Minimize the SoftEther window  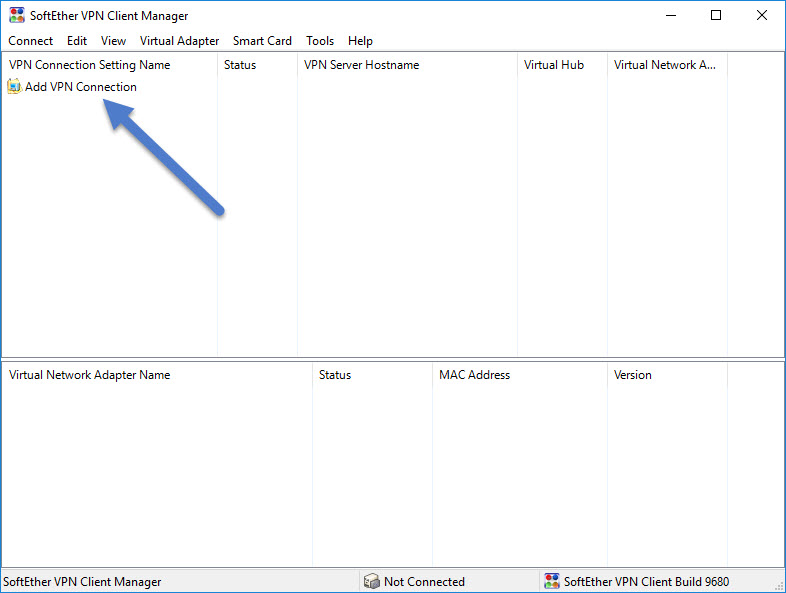point(671,16)
